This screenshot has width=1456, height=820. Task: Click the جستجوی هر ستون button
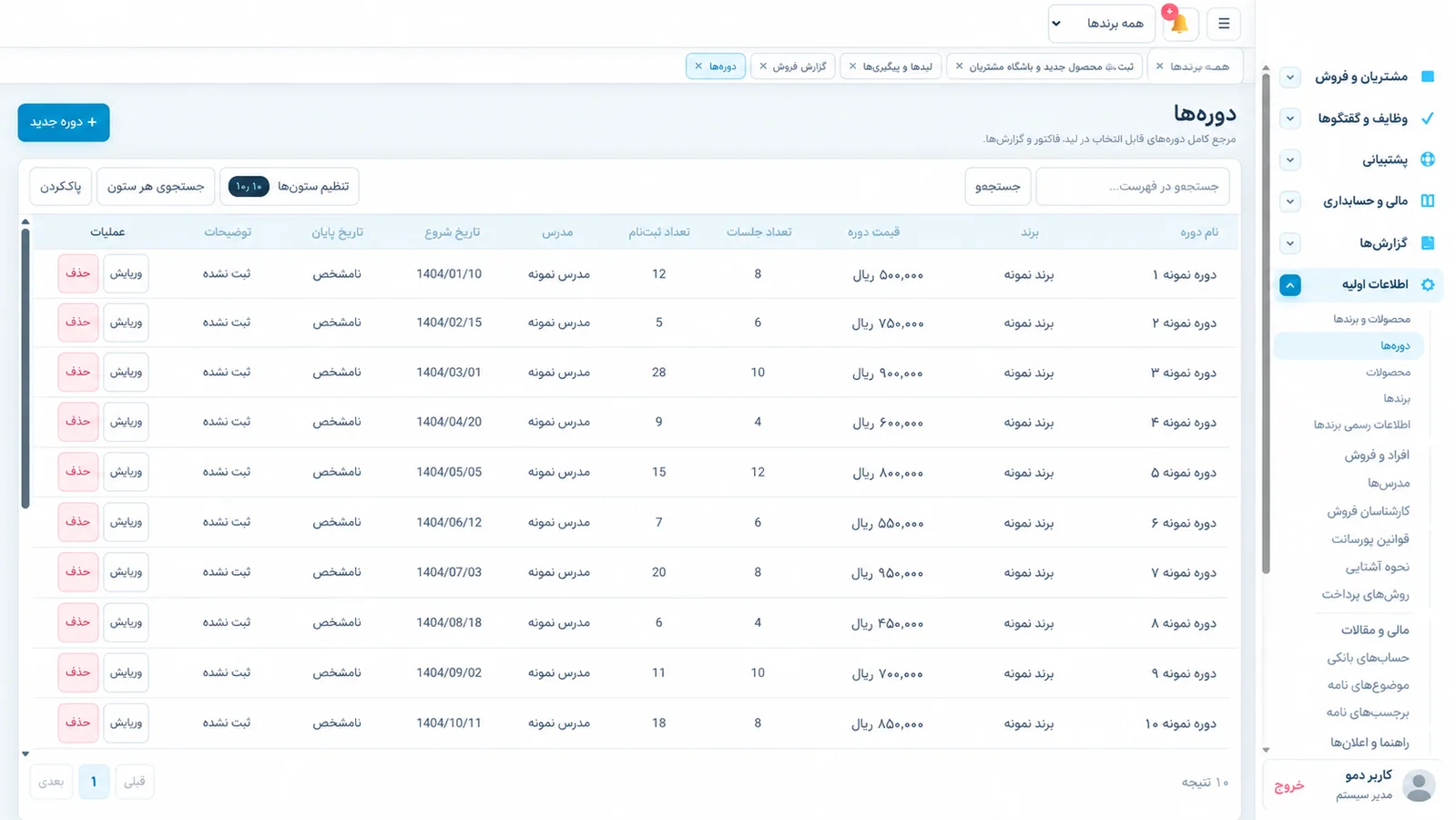(x=156, y=186)
